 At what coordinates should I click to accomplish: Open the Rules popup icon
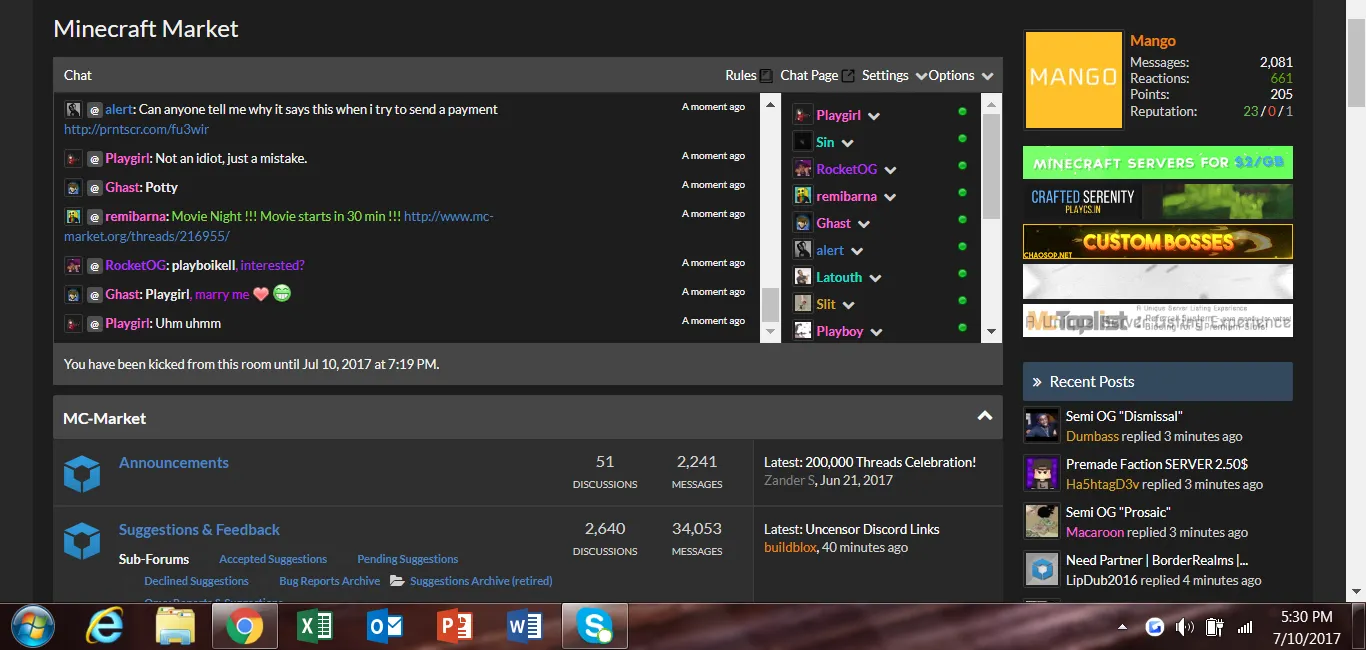click(766, 75)
